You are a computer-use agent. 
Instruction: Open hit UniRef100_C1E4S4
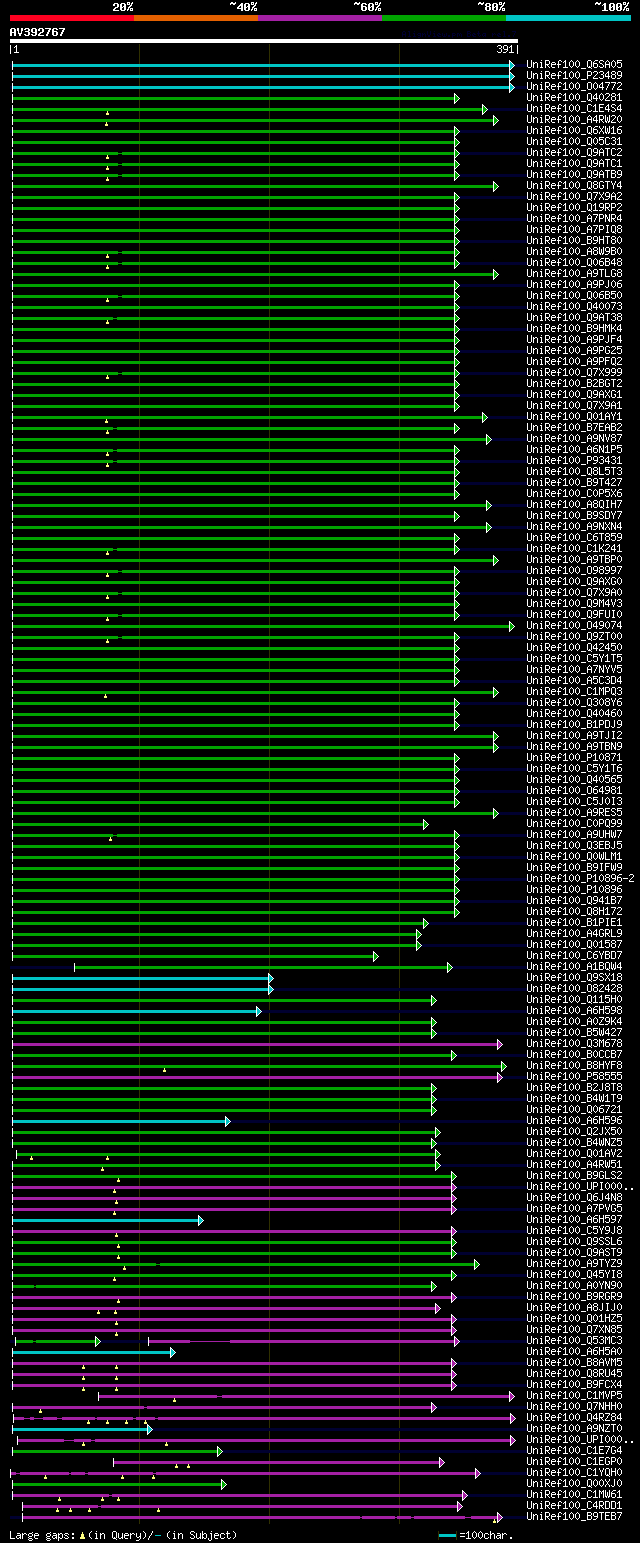574,108
